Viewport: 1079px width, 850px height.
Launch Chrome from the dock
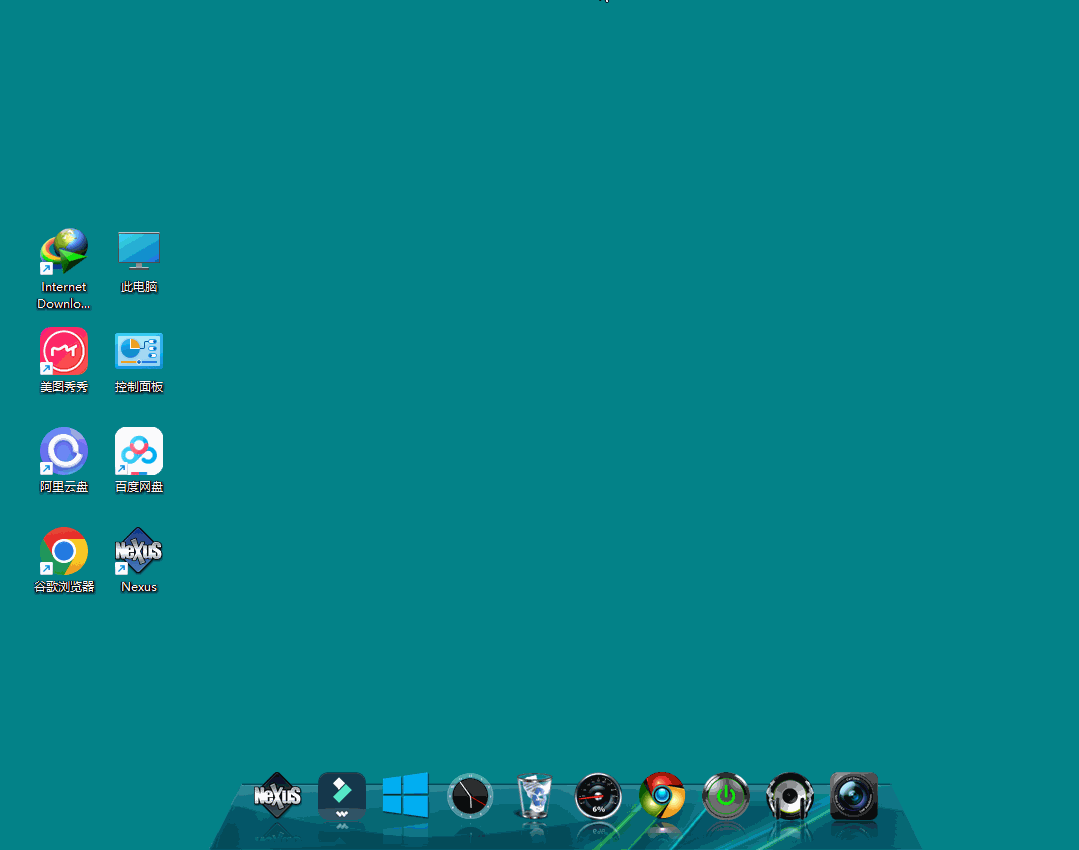662,795
